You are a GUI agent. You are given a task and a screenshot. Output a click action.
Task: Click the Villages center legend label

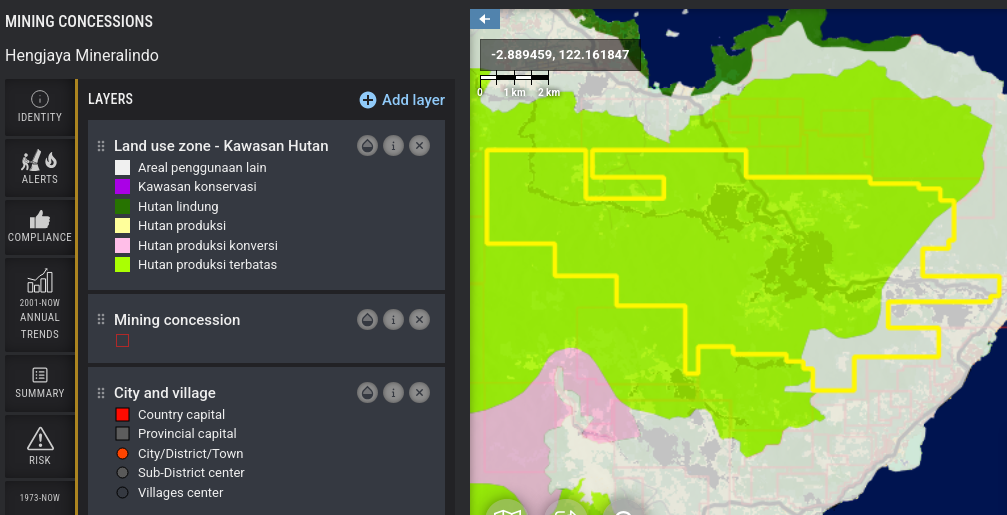tap(180, 493)
